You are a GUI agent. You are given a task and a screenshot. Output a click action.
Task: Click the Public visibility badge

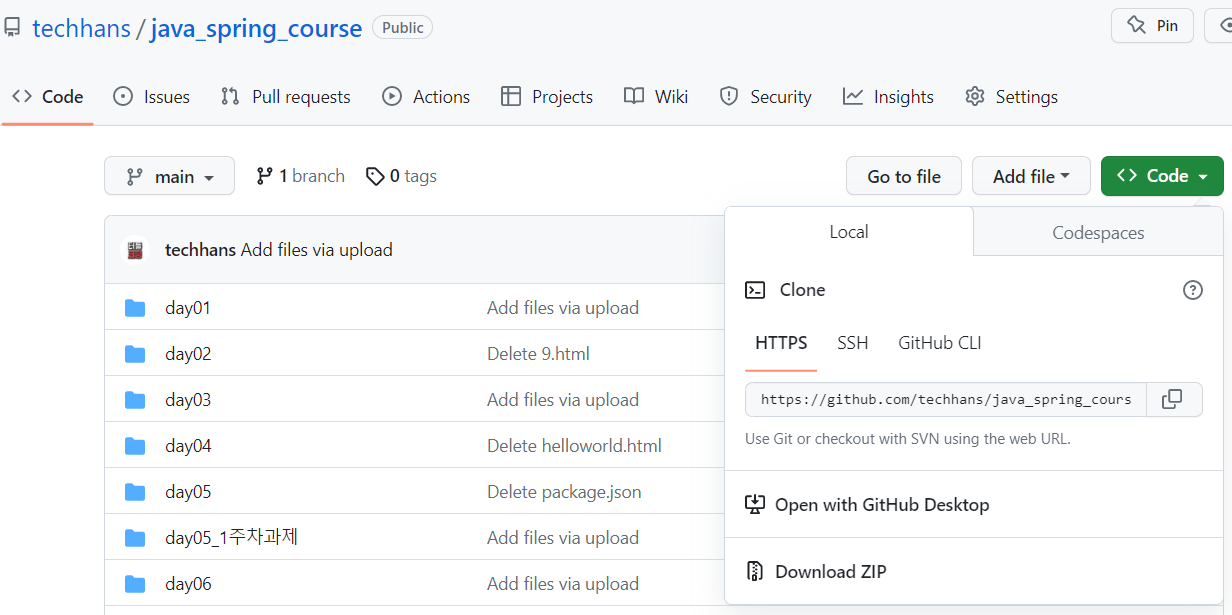click(x=402, y=28)
